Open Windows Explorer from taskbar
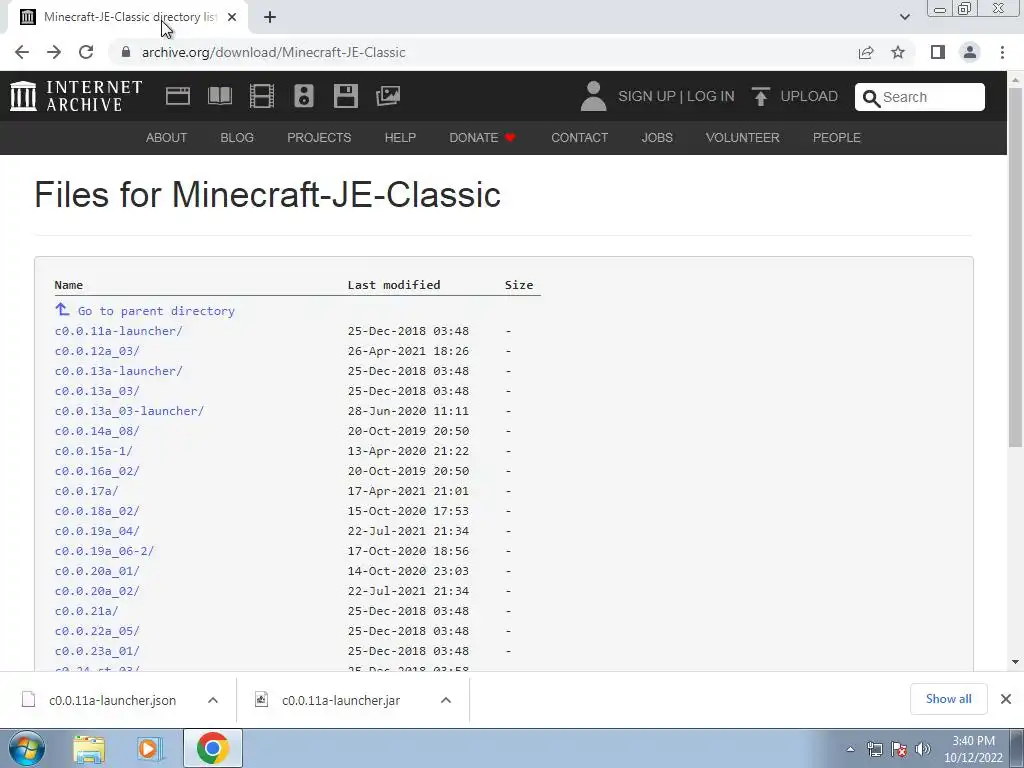The width and height of the screenshot is (1024, 768). click(x=89, y=749)
